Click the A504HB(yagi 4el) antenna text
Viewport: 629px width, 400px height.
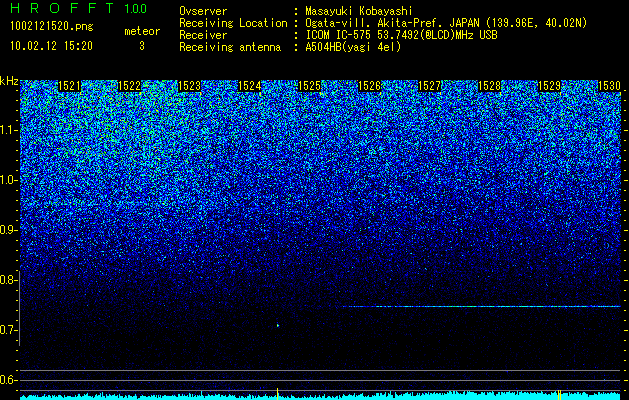click(353, 47)
